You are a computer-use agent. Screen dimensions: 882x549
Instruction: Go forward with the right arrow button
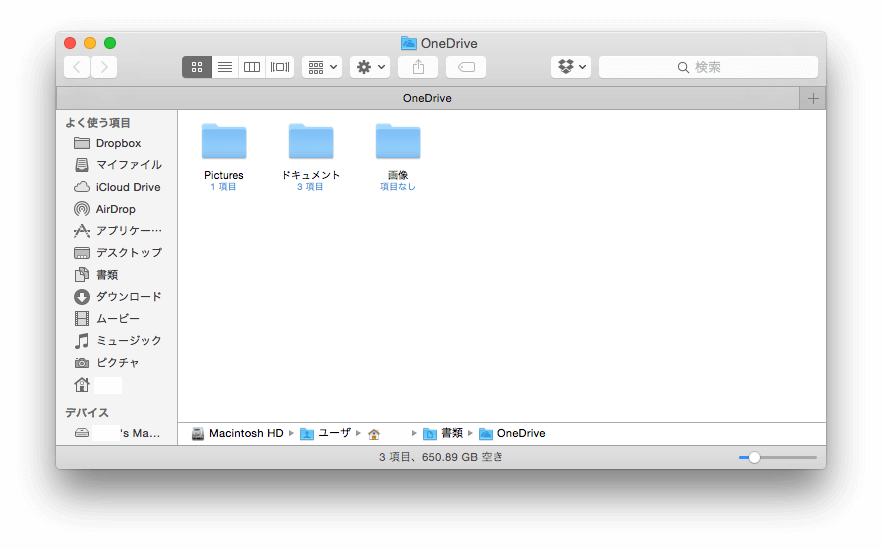pos(104,68)
